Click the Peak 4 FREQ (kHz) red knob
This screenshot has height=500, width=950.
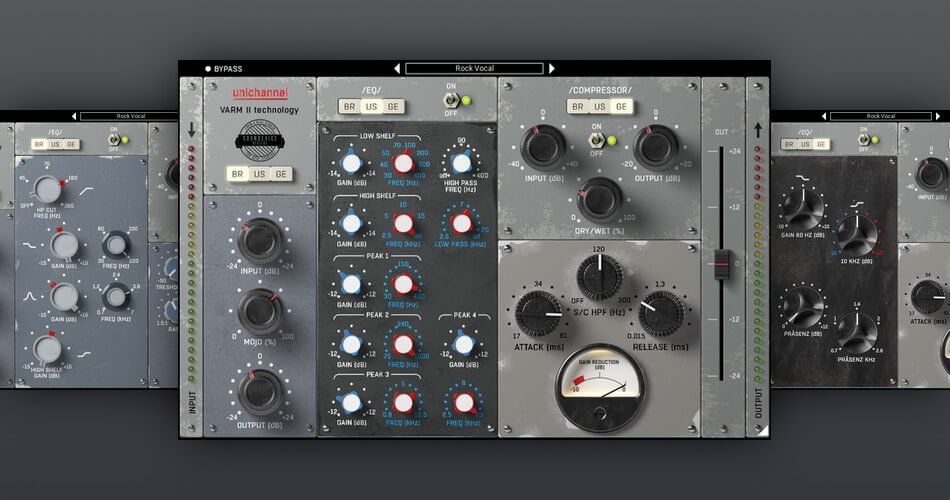464,402
